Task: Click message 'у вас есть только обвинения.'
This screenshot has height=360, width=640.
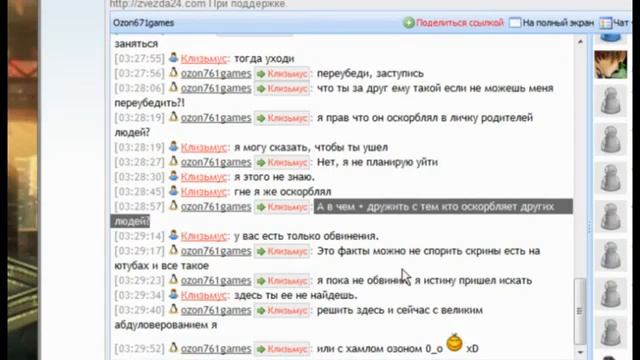Action: (x=306, y=236)
